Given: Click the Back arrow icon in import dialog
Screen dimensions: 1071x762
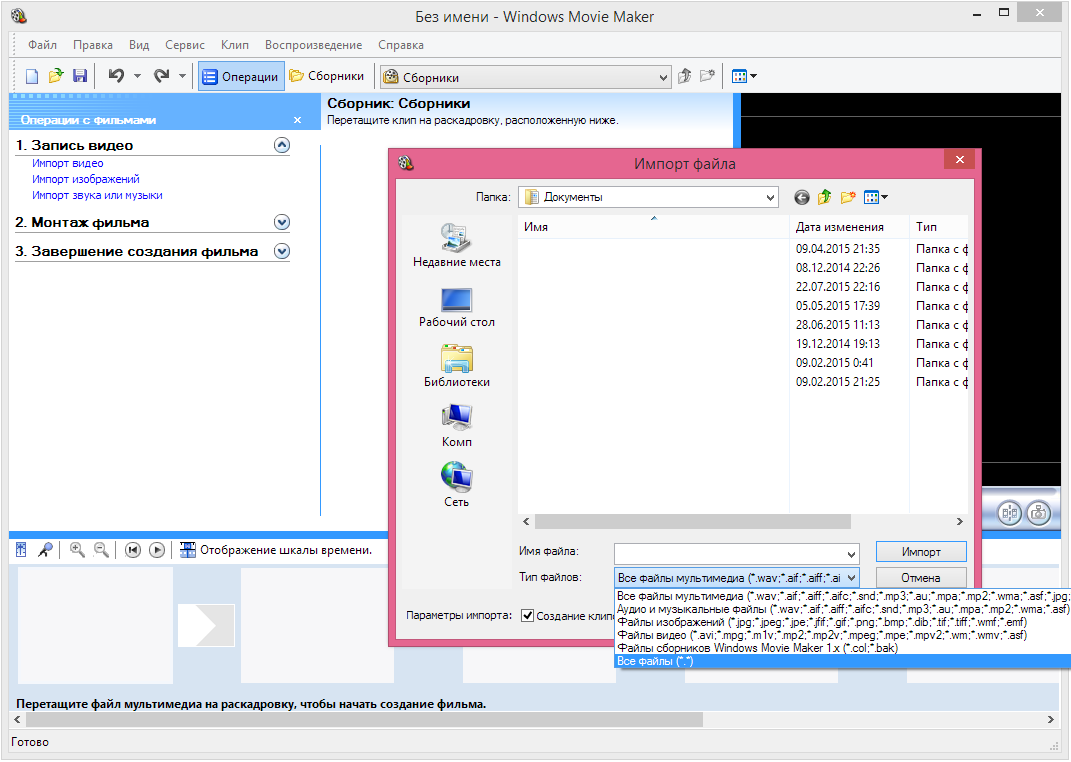Looking at the screenshot, I should pos(802,197).
